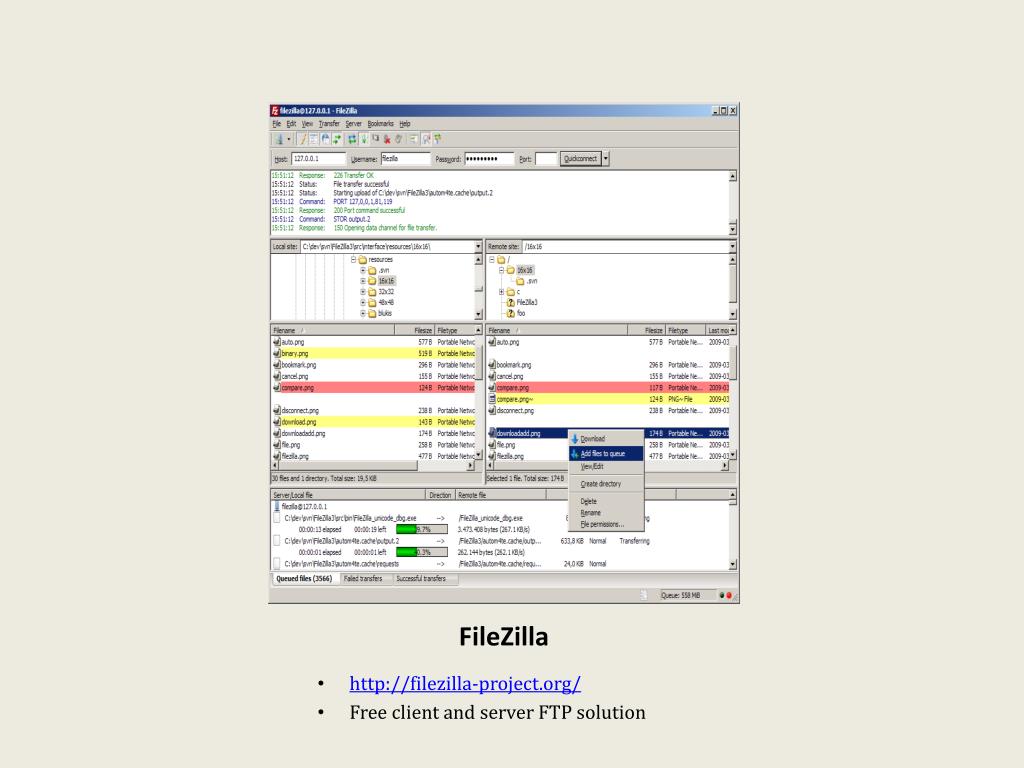Screen dimensions: 1024x768
Task: Click the connection status indicator lights in status bar
Action: coord(725,596)
